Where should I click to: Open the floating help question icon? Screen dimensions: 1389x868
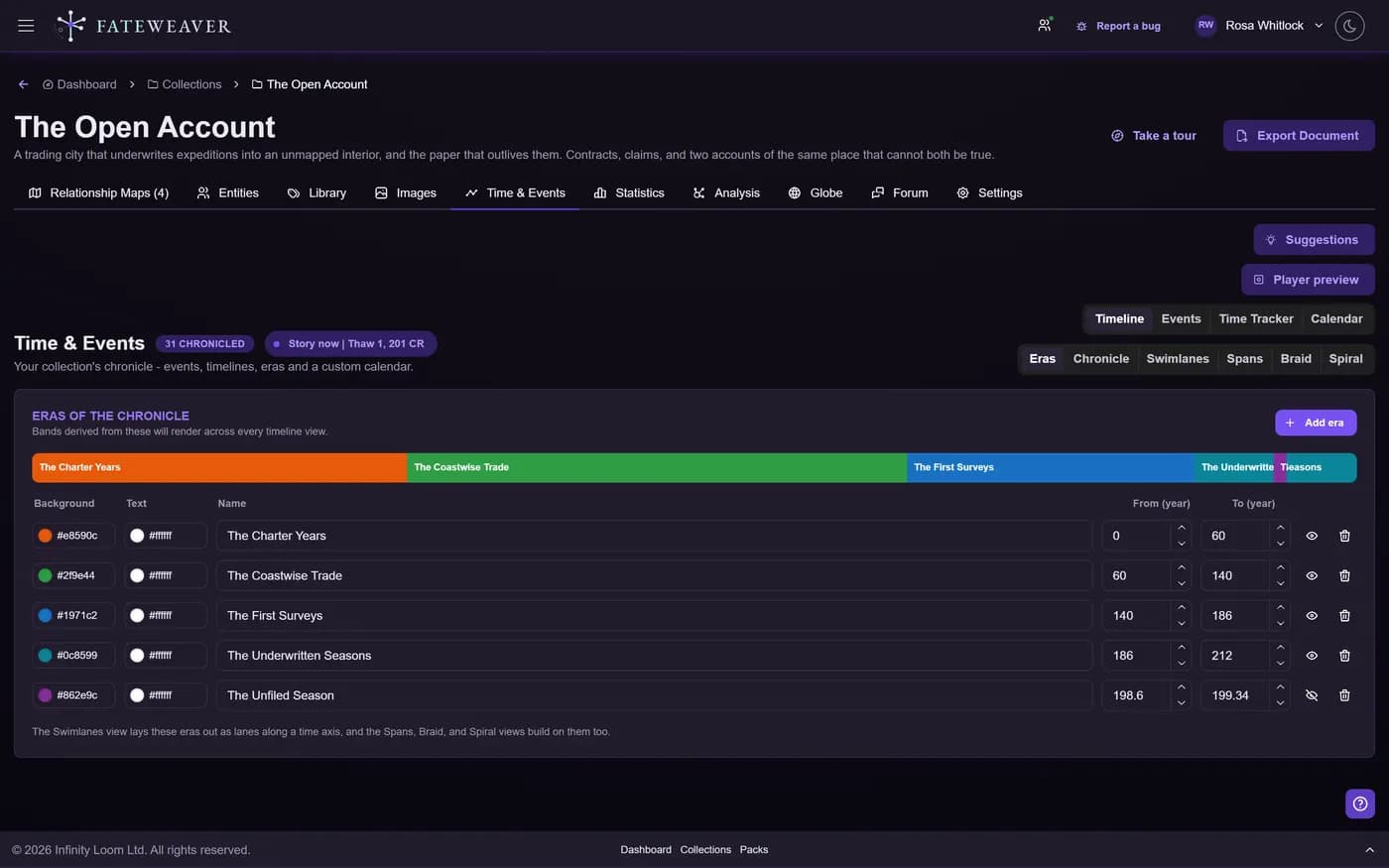click(x=1360, y=804)
